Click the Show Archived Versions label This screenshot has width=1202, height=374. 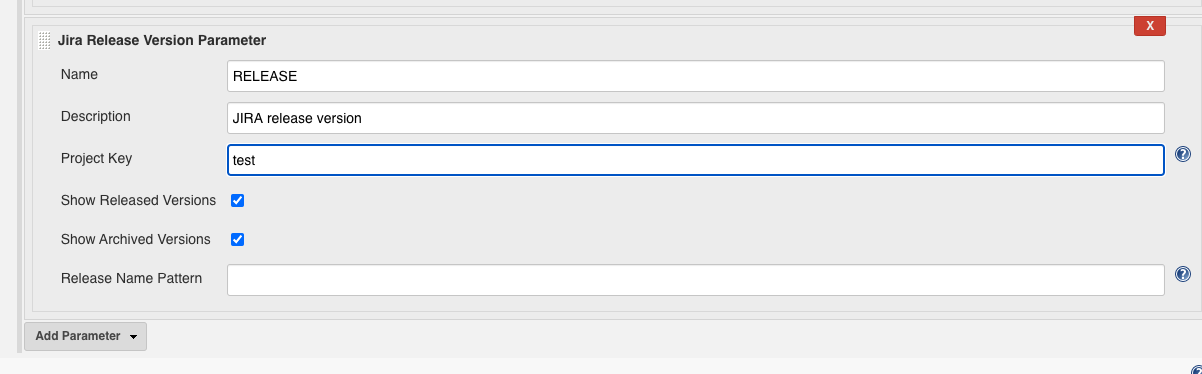(136, 239)
